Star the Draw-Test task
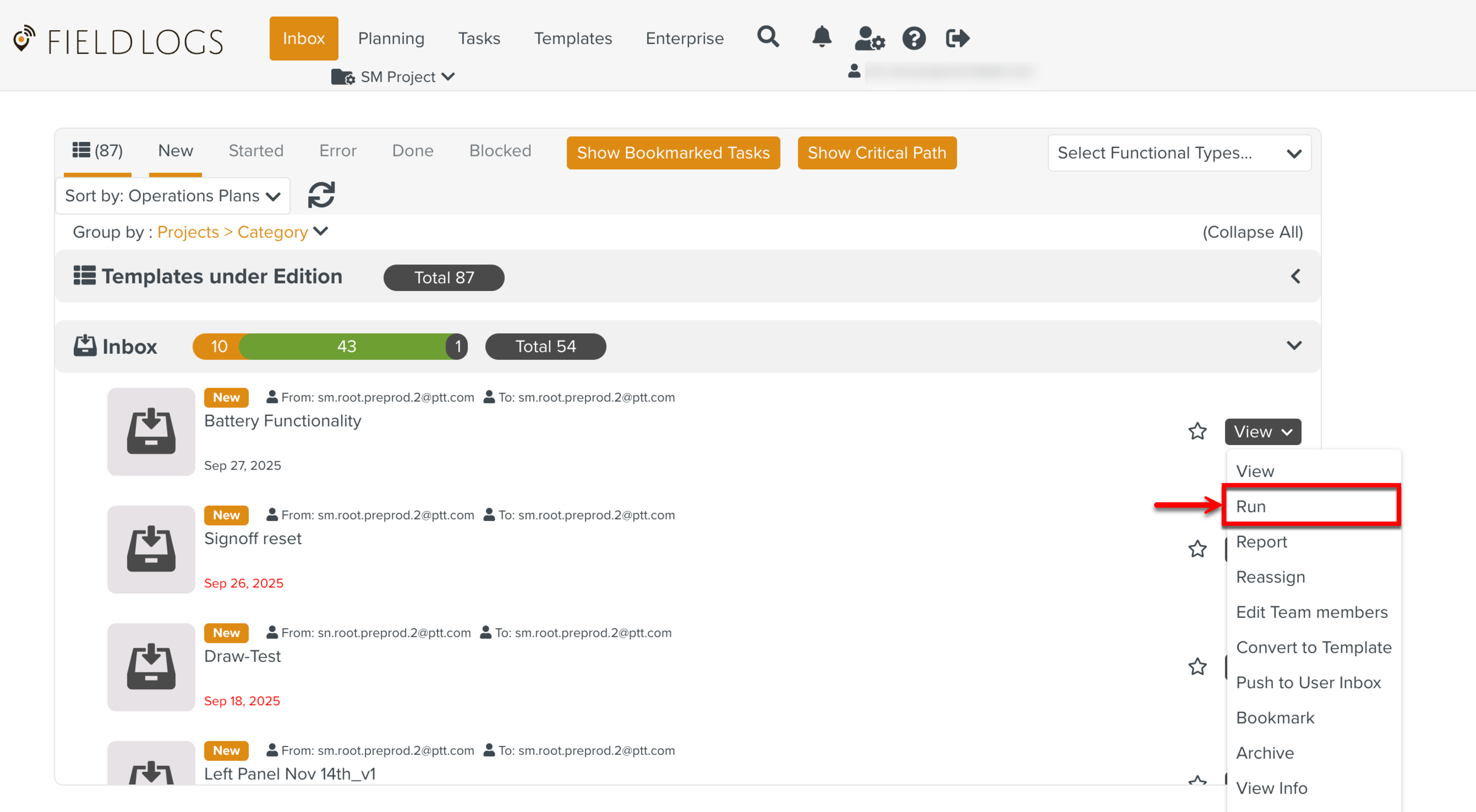Viewport: 1476px width, 812px height. 1197,667
